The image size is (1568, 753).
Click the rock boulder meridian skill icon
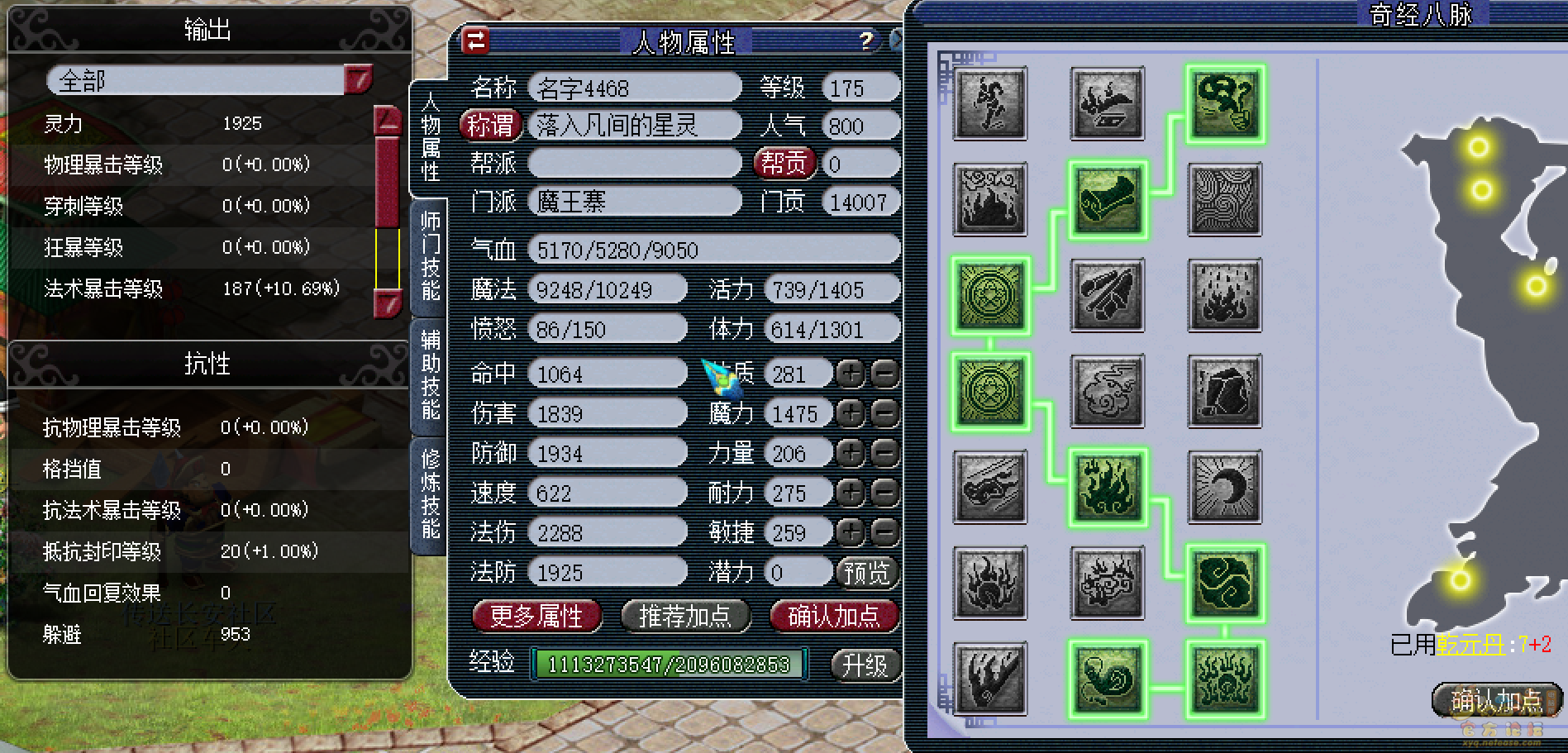point(1225,391)
